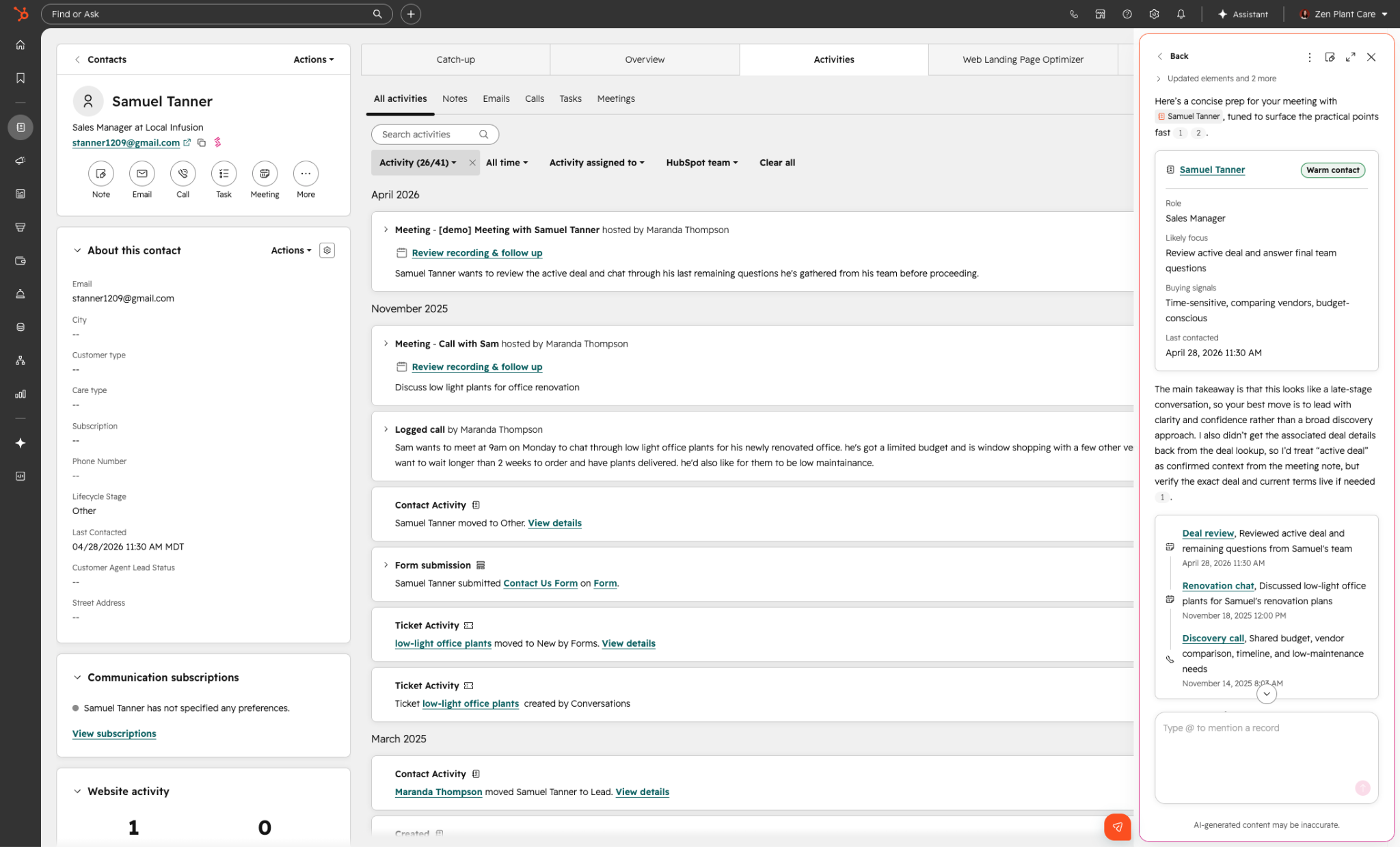Open the CRM contacts sidebar icon
The height and width of the screenshot is (847, 1400).
coord(21,127)
